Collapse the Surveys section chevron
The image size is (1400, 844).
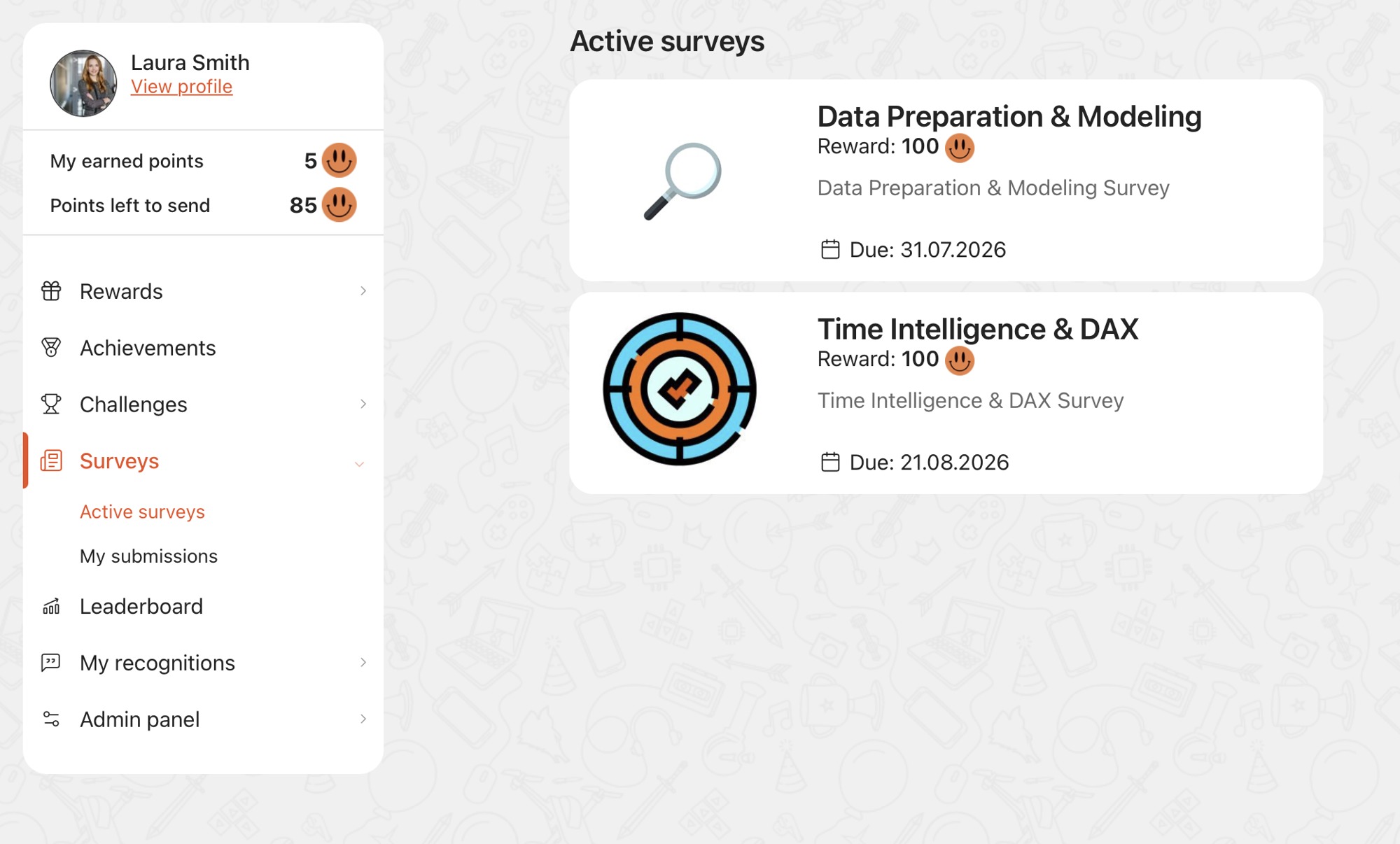pyautogui.click(x=360, y=464)
